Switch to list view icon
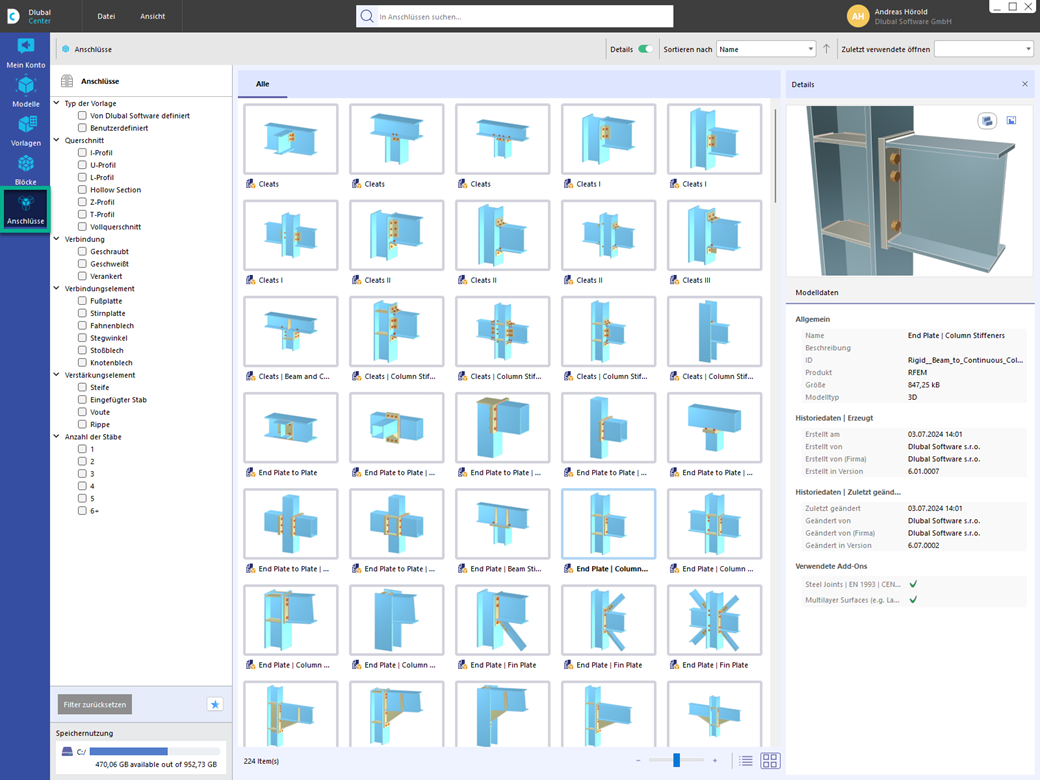1040x780 pixels. click(746, 761)
